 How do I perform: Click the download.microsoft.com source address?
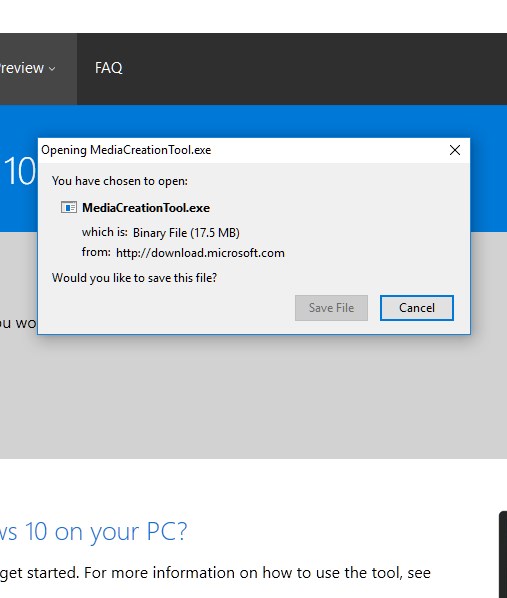[x=200, y=253]
